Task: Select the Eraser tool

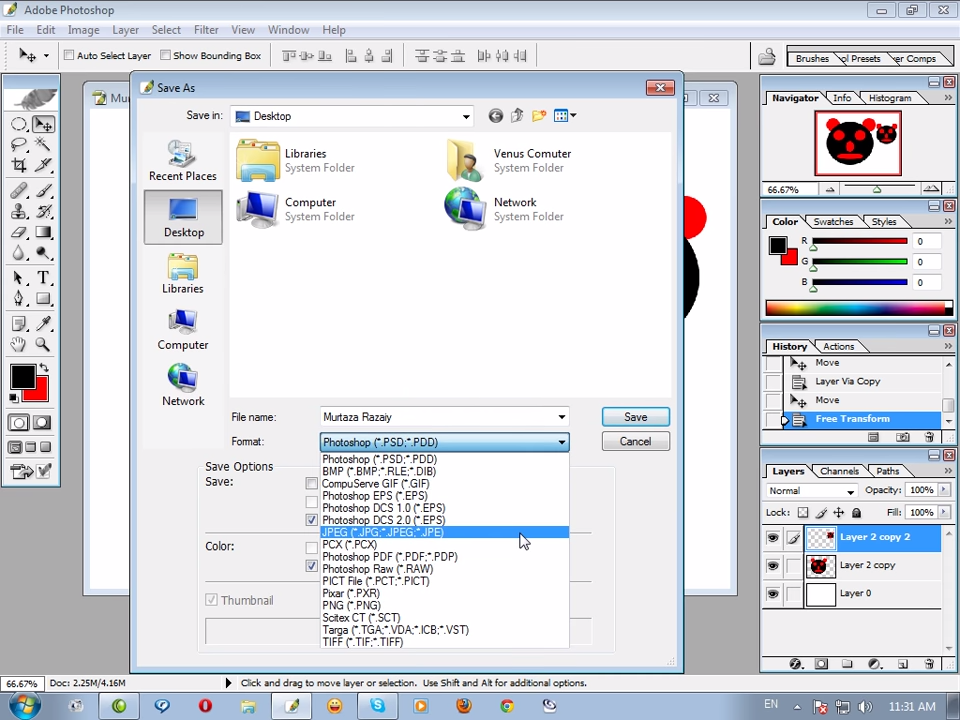Action: tap(18, 232)
